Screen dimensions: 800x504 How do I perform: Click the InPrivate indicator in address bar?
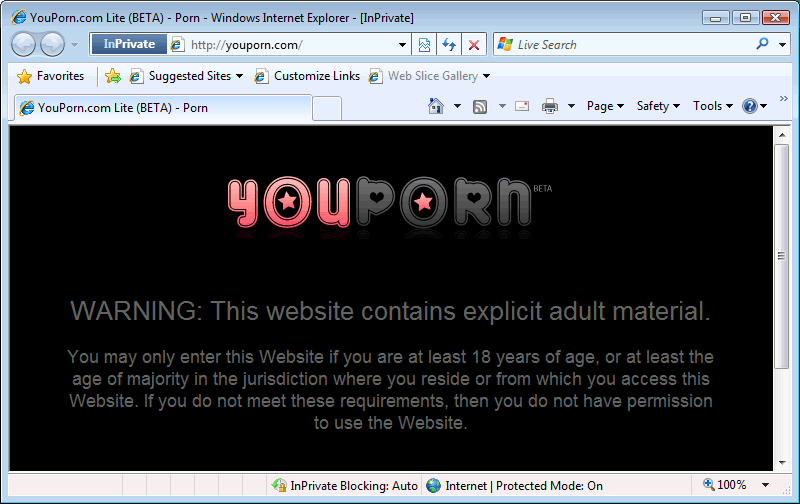(129, 44)
